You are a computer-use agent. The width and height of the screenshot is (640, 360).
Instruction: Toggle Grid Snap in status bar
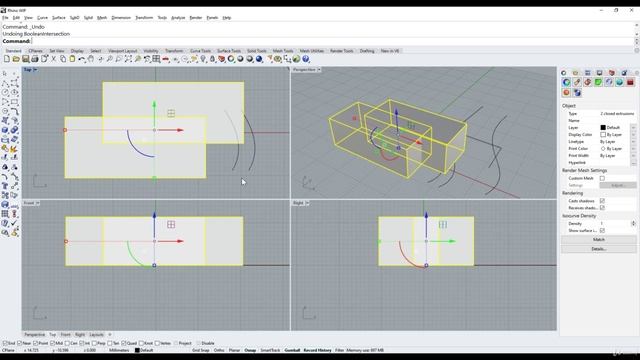pyautogui.click(x=200, y=350)
